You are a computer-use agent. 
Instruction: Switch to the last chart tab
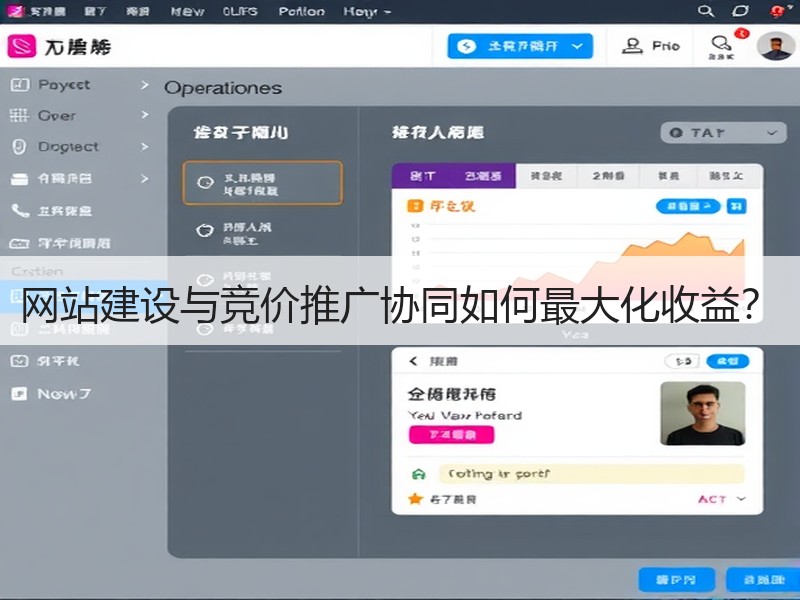pos(726,176)
